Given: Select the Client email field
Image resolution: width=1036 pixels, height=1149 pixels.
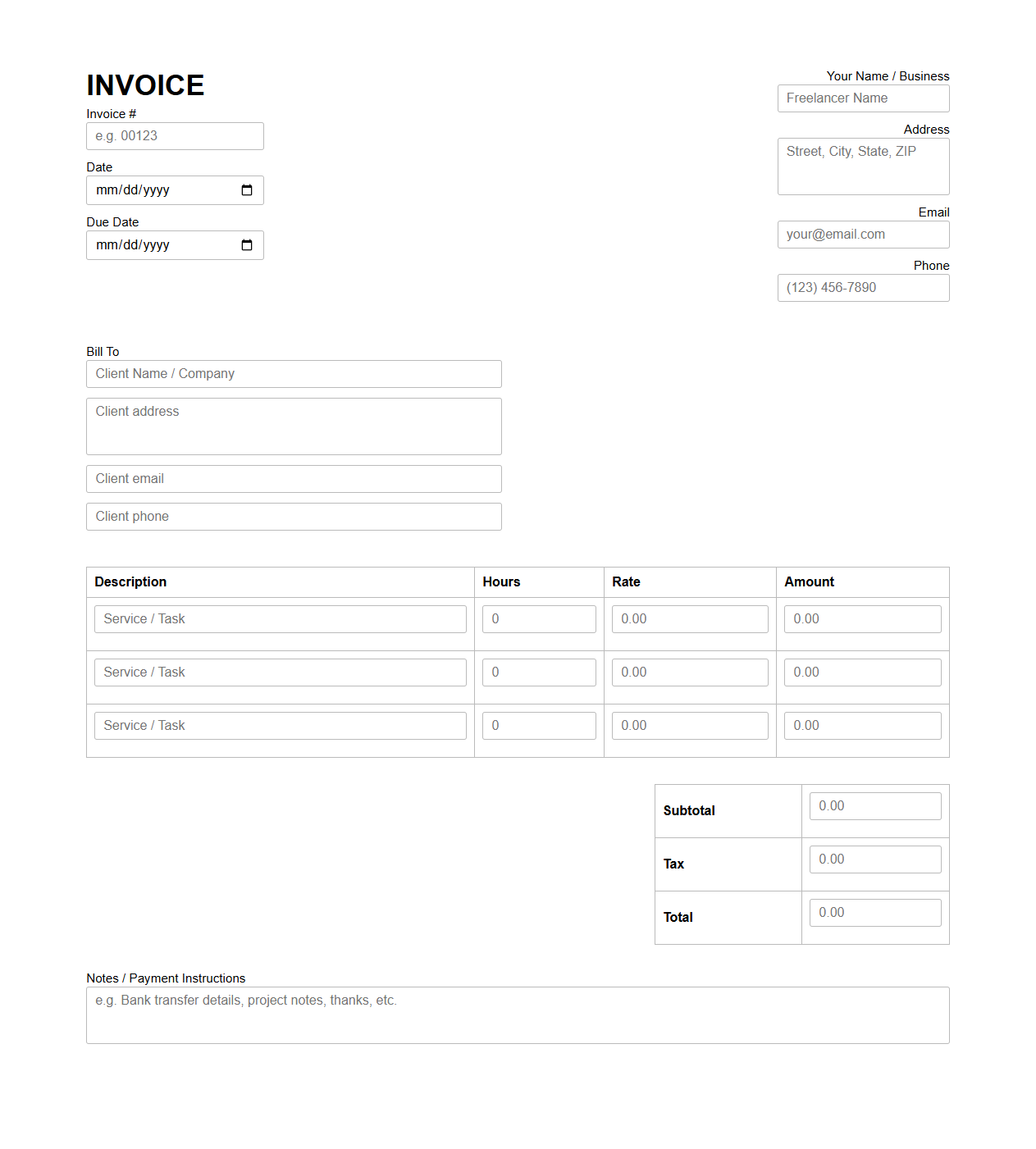Looking at the screenshot, I should click(293, 478).
